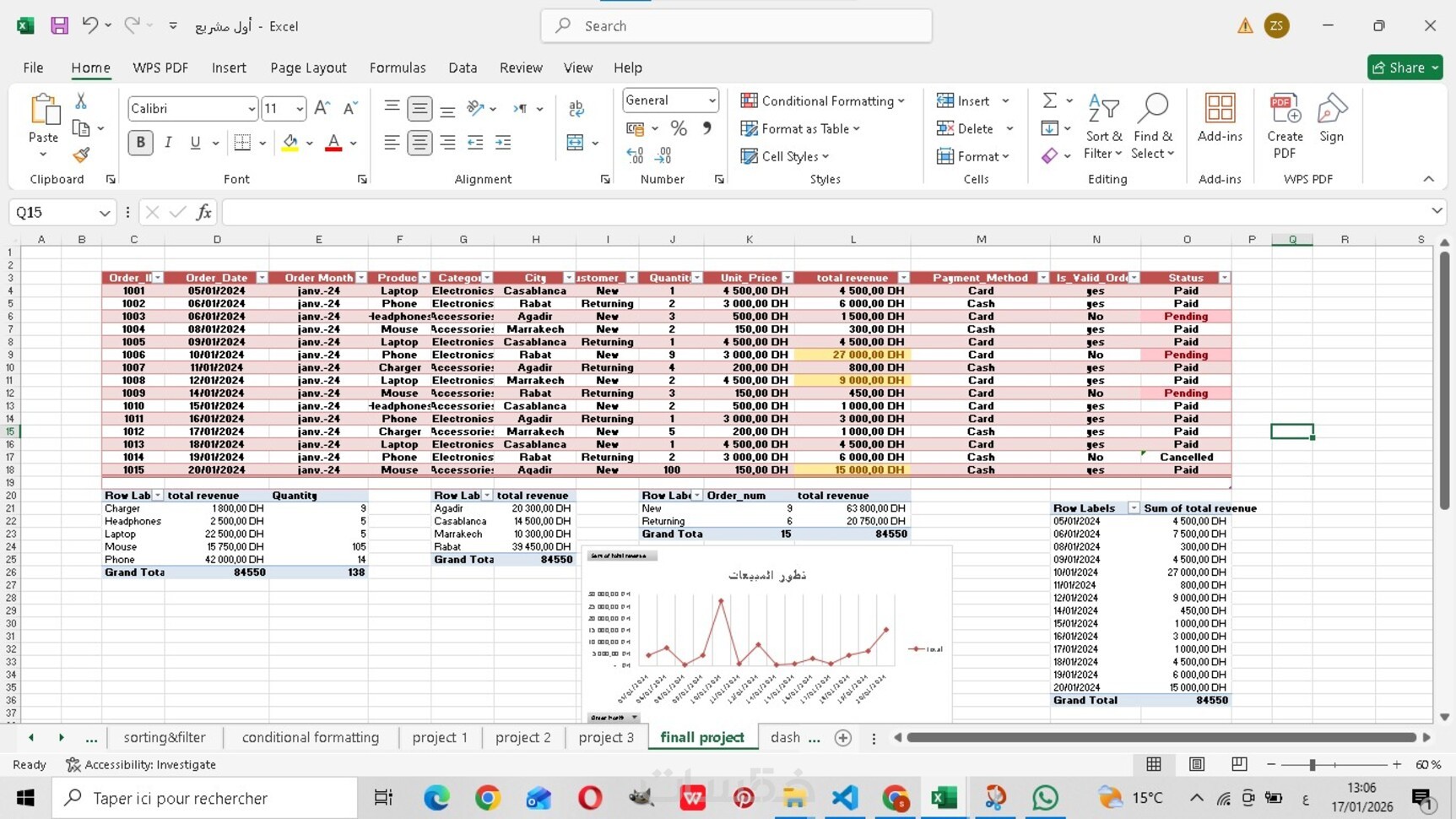Click the horizontal sheet scrollbar
The height and width of the screenshot is (819, 1456).
pyautogui.click(x=1161, y=737)
